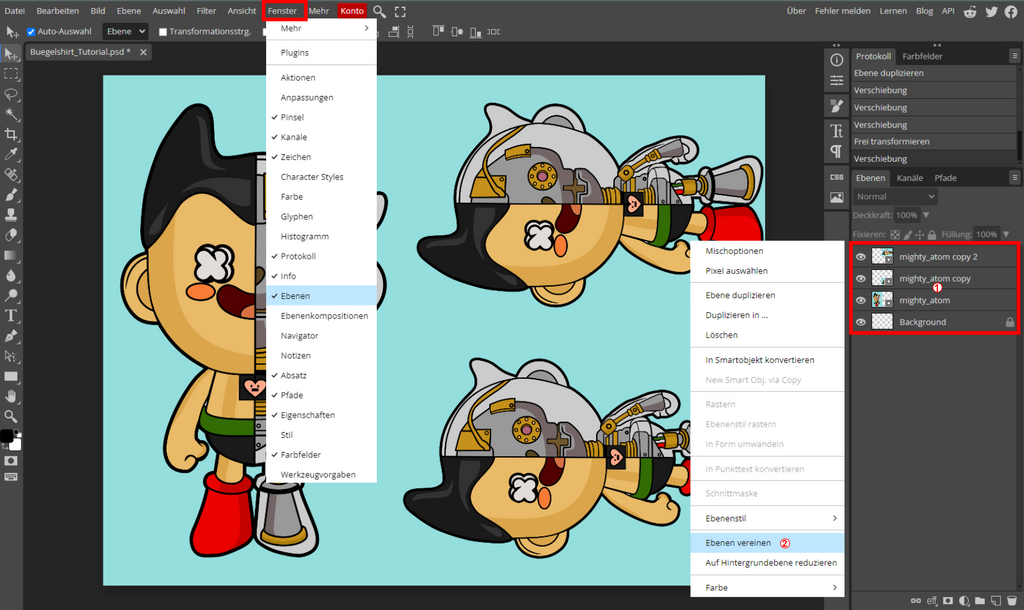Click the foreground color swatch

coord(7,437)
